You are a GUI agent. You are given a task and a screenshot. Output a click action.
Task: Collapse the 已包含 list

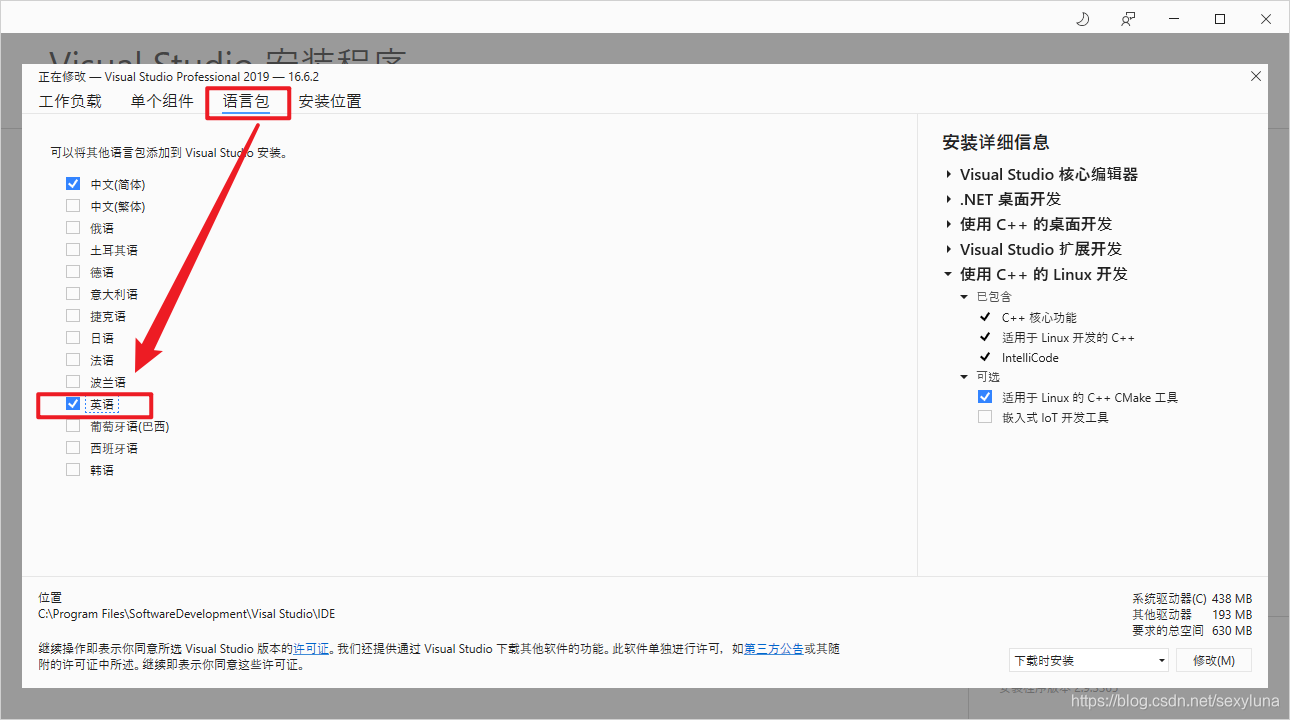pyautogui.click(x=963, y=296)
